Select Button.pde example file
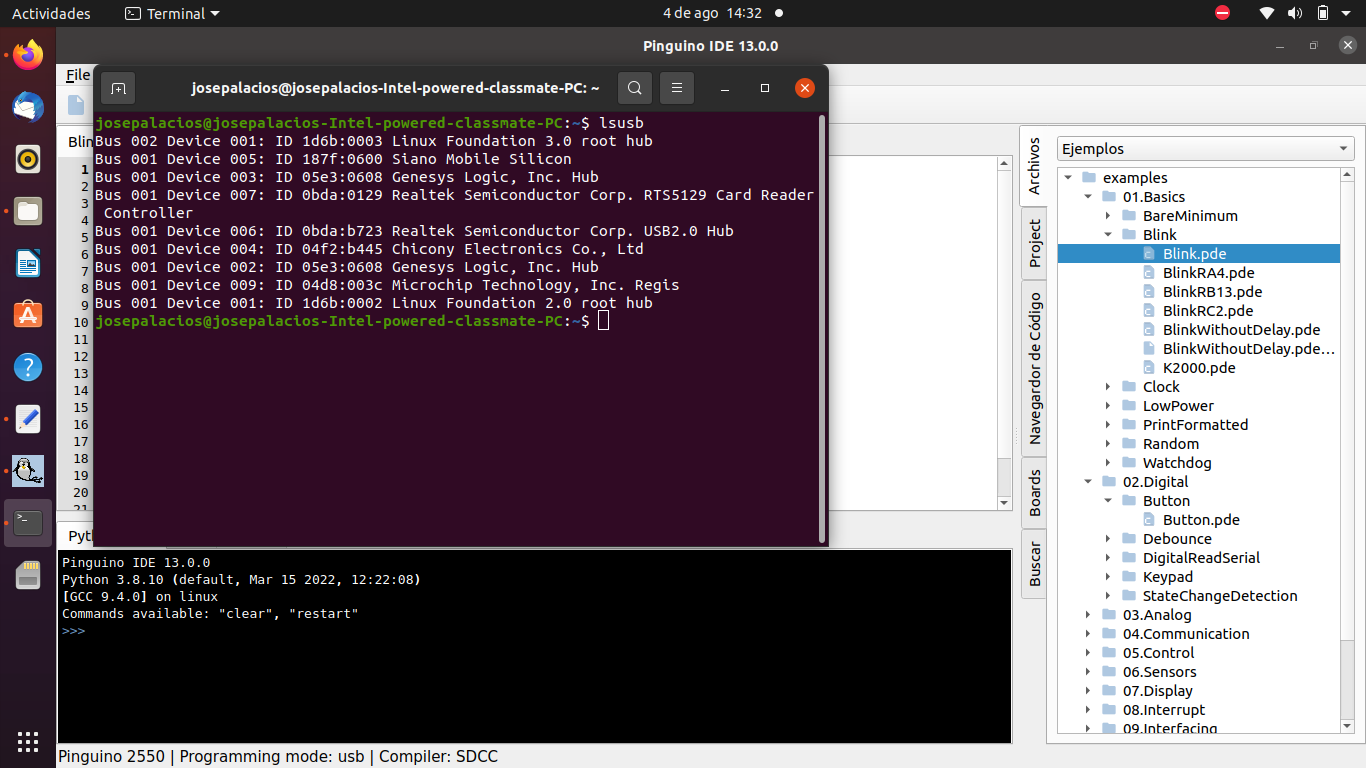The width and height of the screenshot is (1366, 768). (1201, 520)
